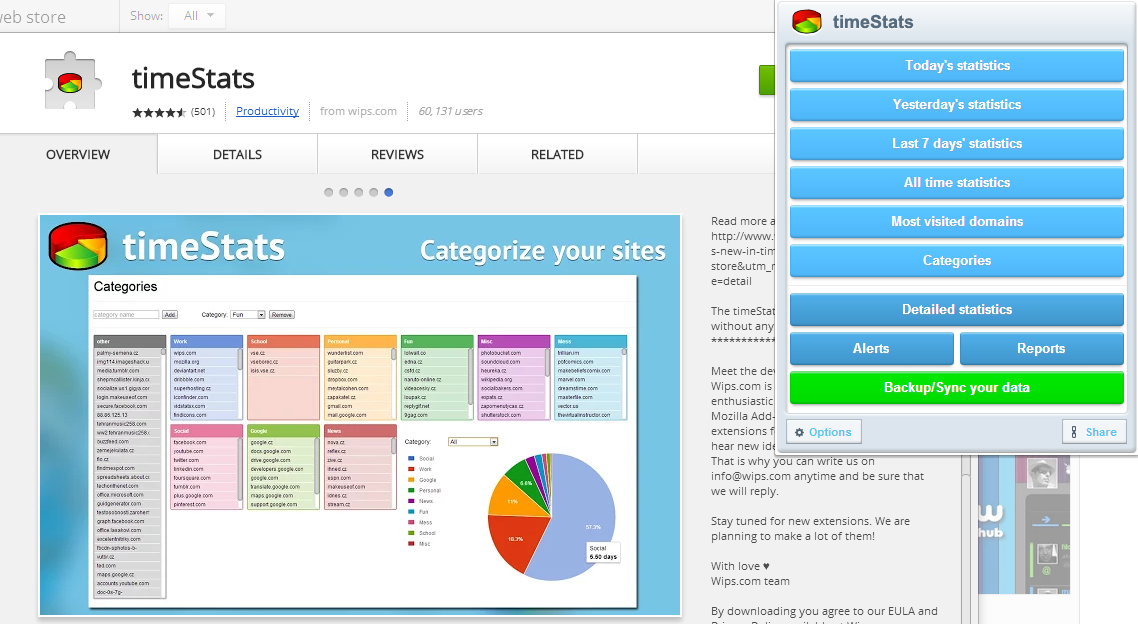Open Detailed statistics
Image resolution: width=1138 pixels, height=624 pixels.
(957, 309)
